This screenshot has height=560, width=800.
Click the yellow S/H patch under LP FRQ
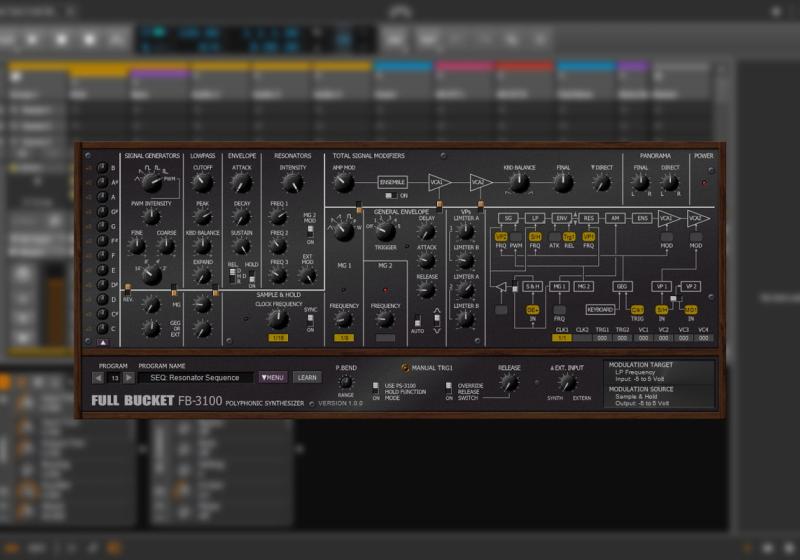coord(535,236)
